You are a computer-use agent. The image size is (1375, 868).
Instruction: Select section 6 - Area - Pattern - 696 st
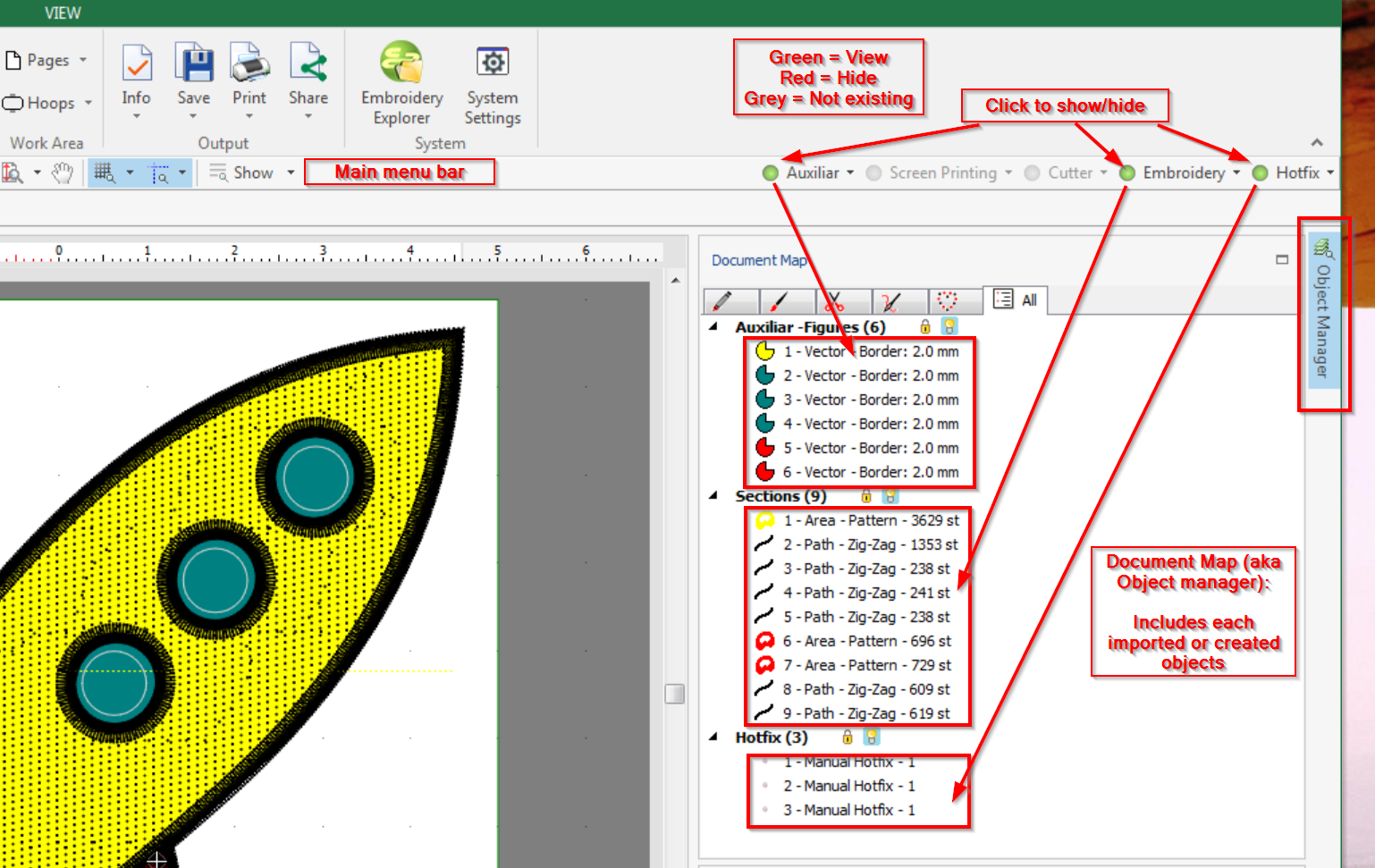point(866,642)
